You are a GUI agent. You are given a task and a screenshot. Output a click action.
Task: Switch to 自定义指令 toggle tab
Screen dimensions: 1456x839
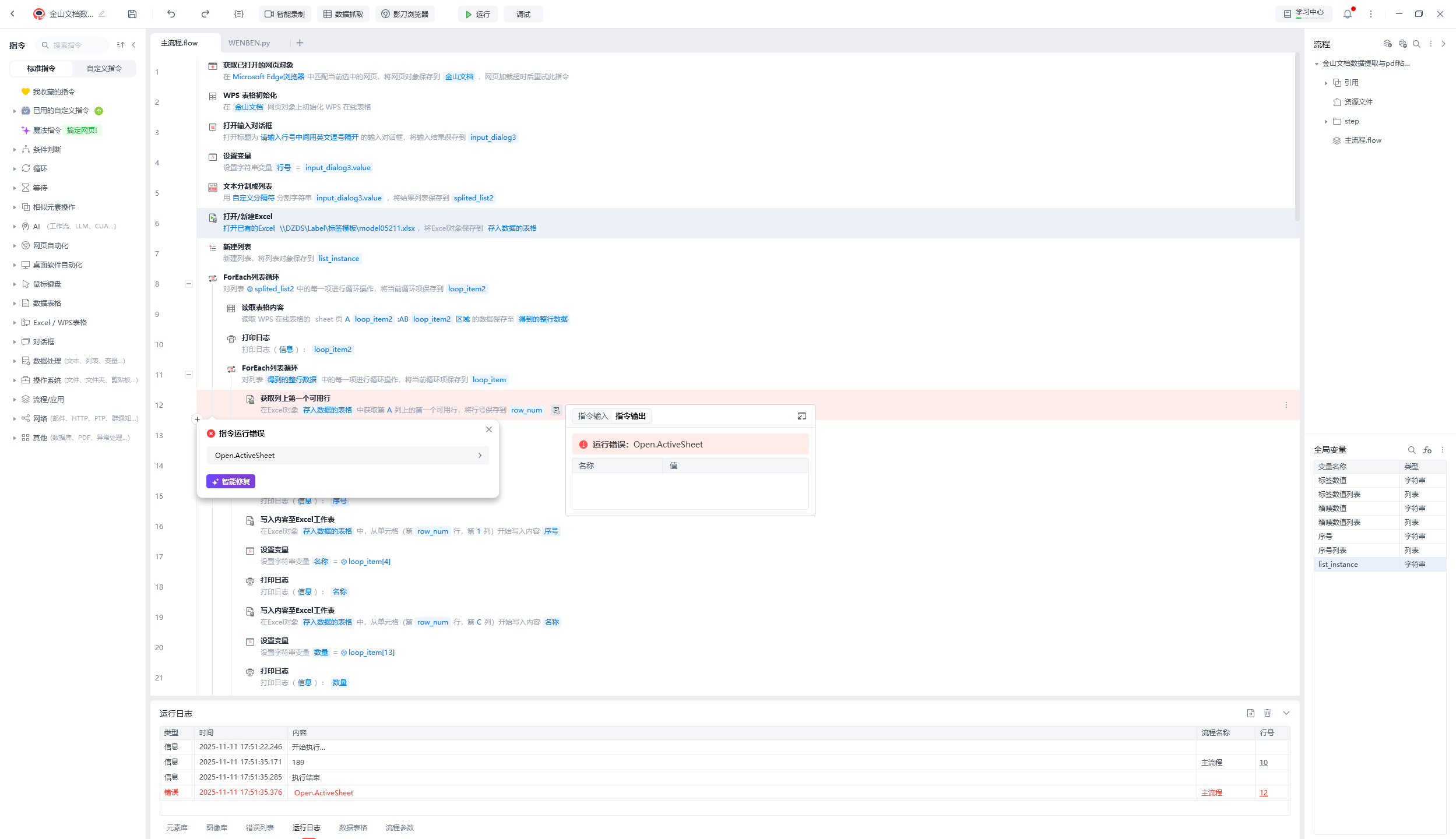(x=104, y=69)
